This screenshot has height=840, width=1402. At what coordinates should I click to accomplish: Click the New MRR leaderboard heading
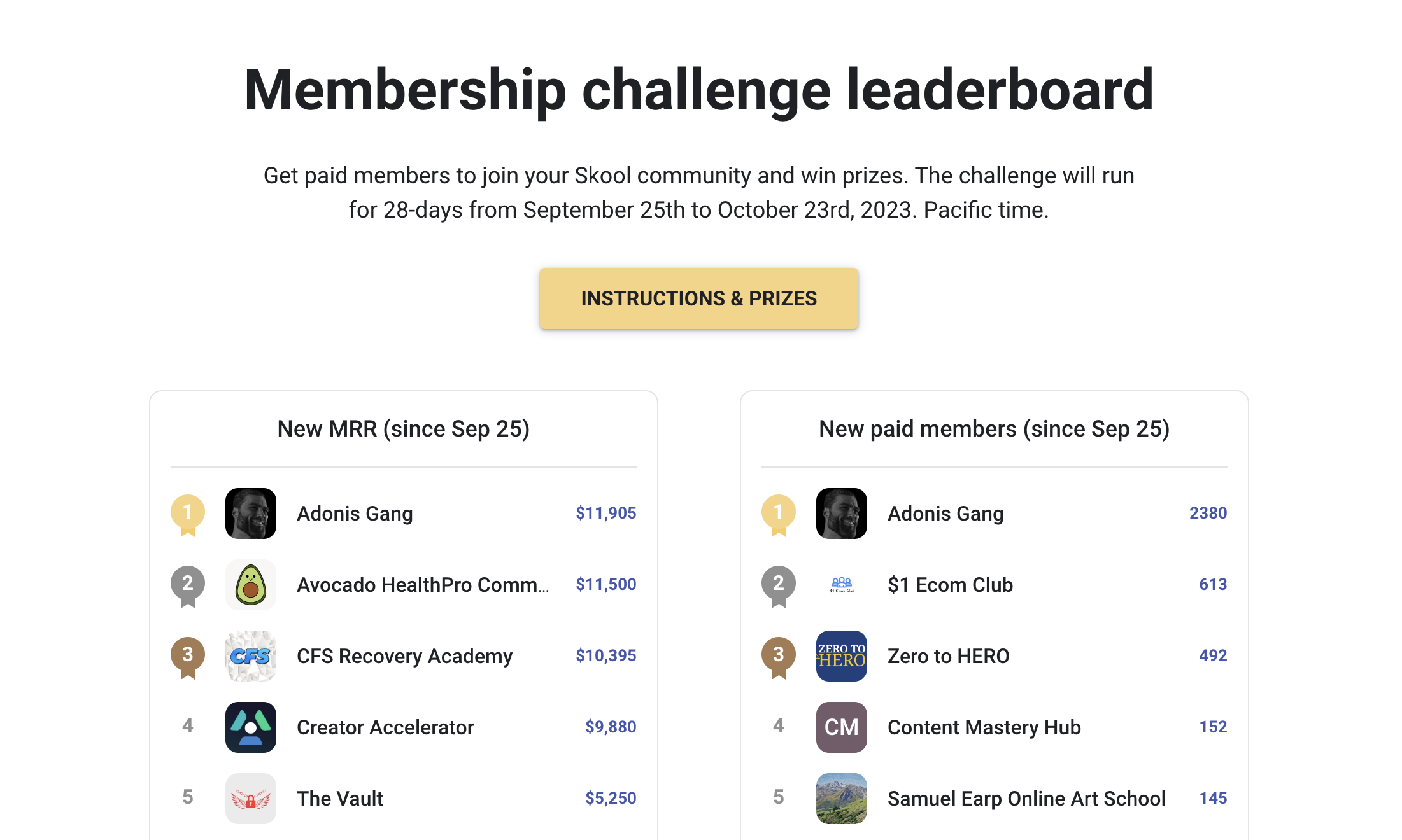pos(404,429)
